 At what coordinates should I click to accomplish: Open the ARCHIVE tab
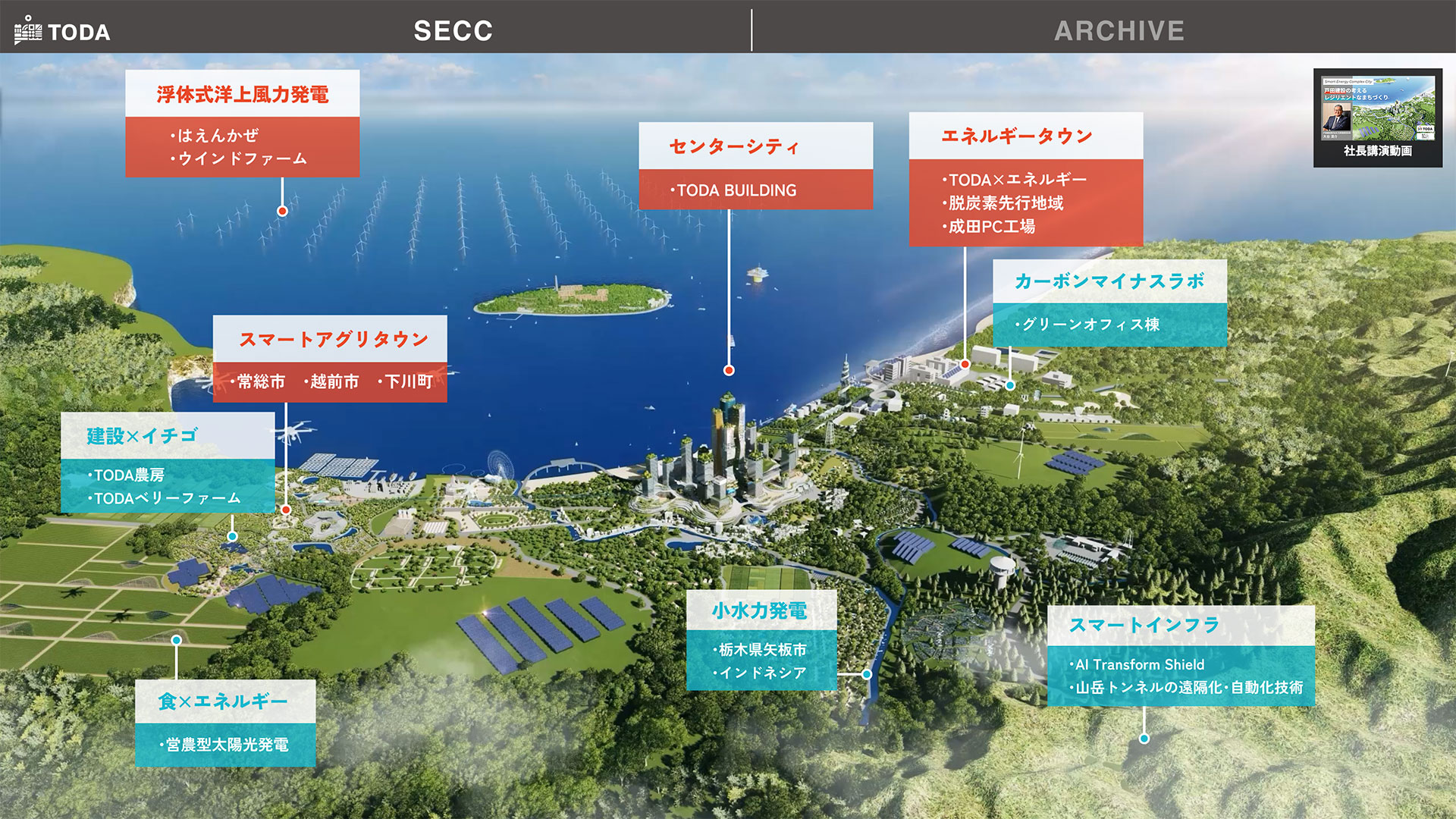click(1119, 31)
